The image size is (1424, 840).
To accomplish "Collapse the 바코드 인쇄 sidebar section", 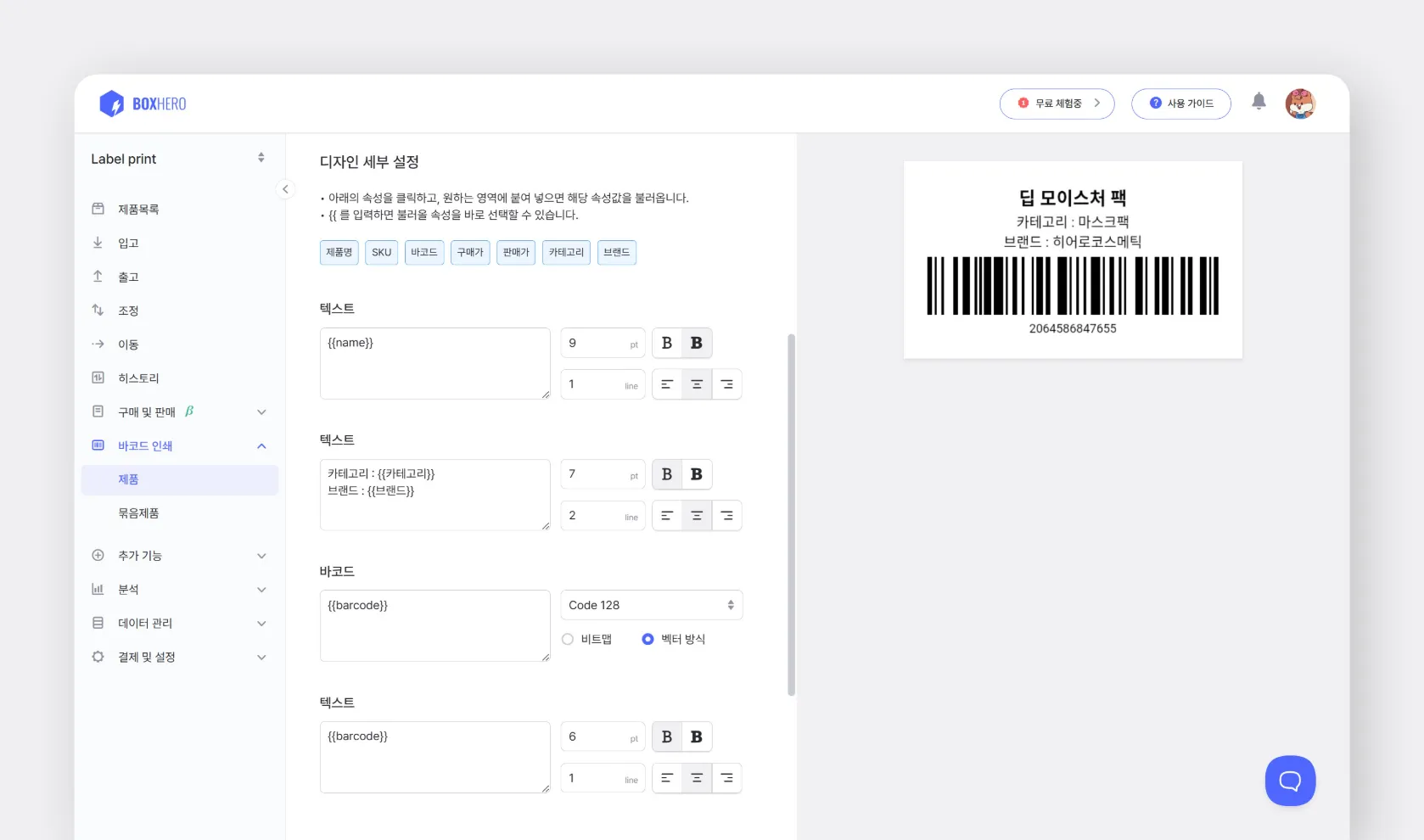I will (261, 445).
